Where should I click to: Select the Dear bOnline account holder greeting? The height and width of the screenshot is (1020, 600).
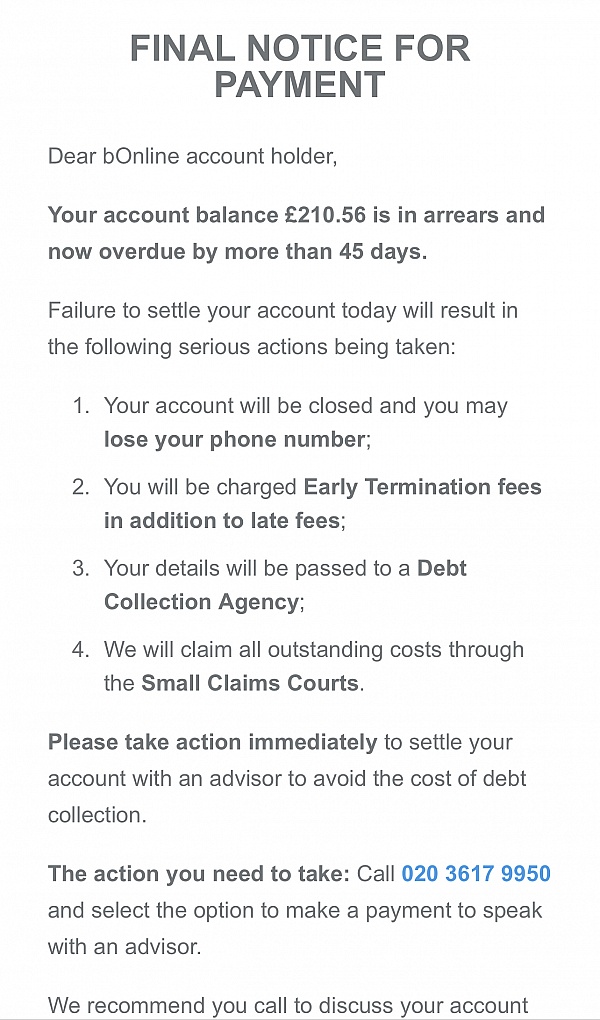pos(193,157)
